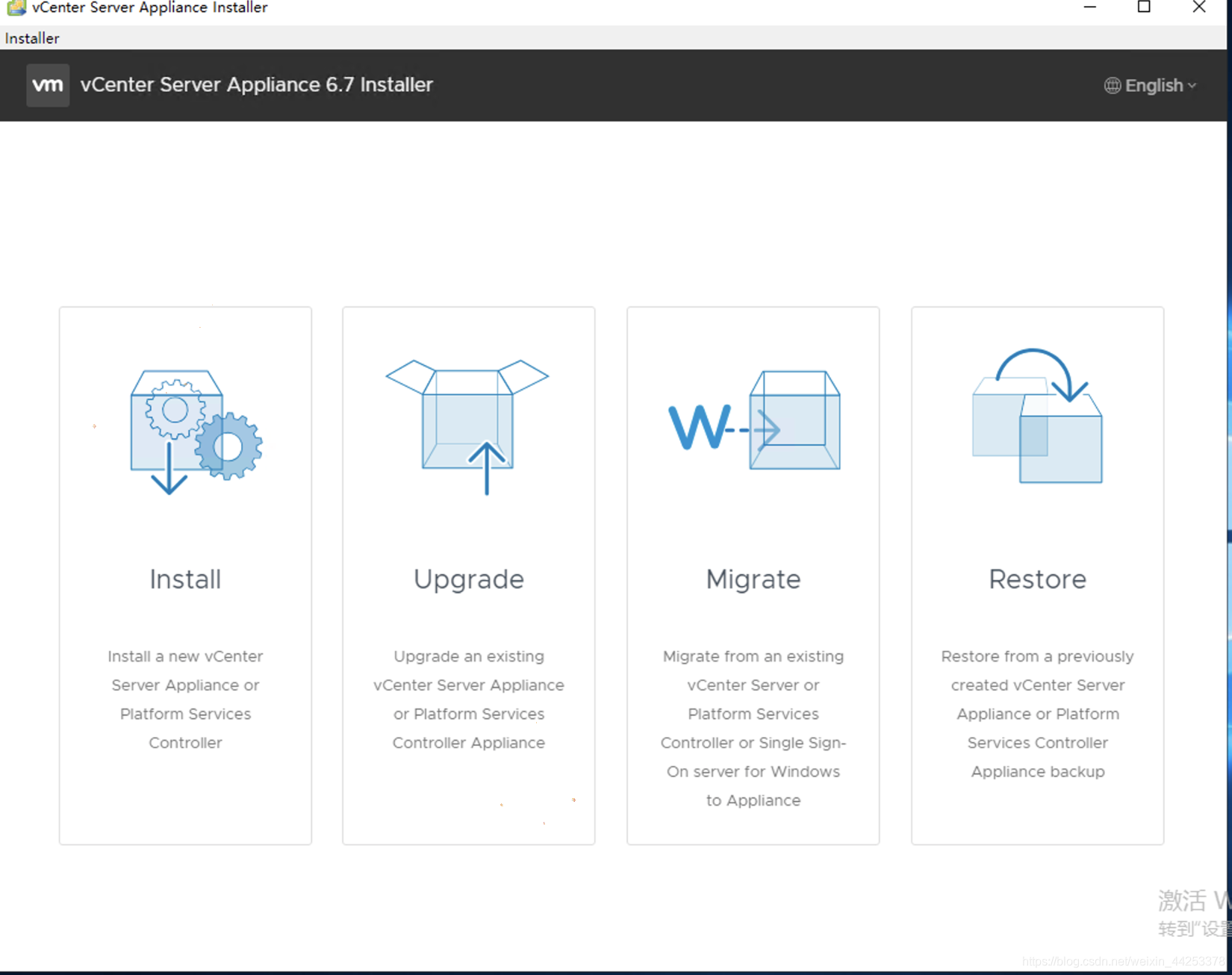Select the Restore heading

click(x=1037, y=579)
